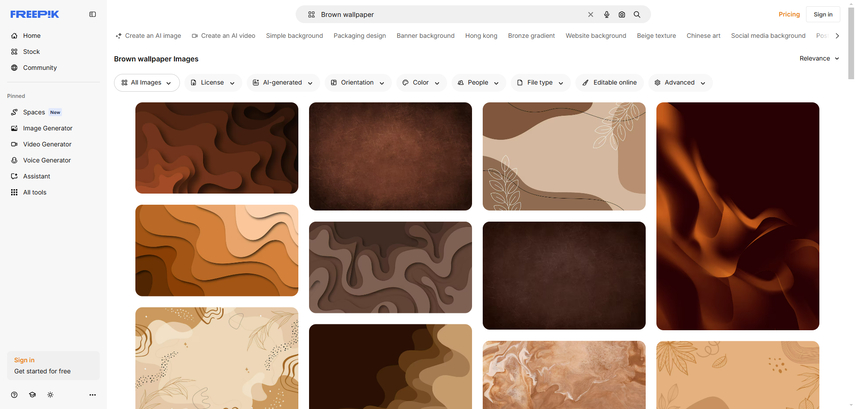Choose Website background tag
Screen dimensions: 855x409
595,36
